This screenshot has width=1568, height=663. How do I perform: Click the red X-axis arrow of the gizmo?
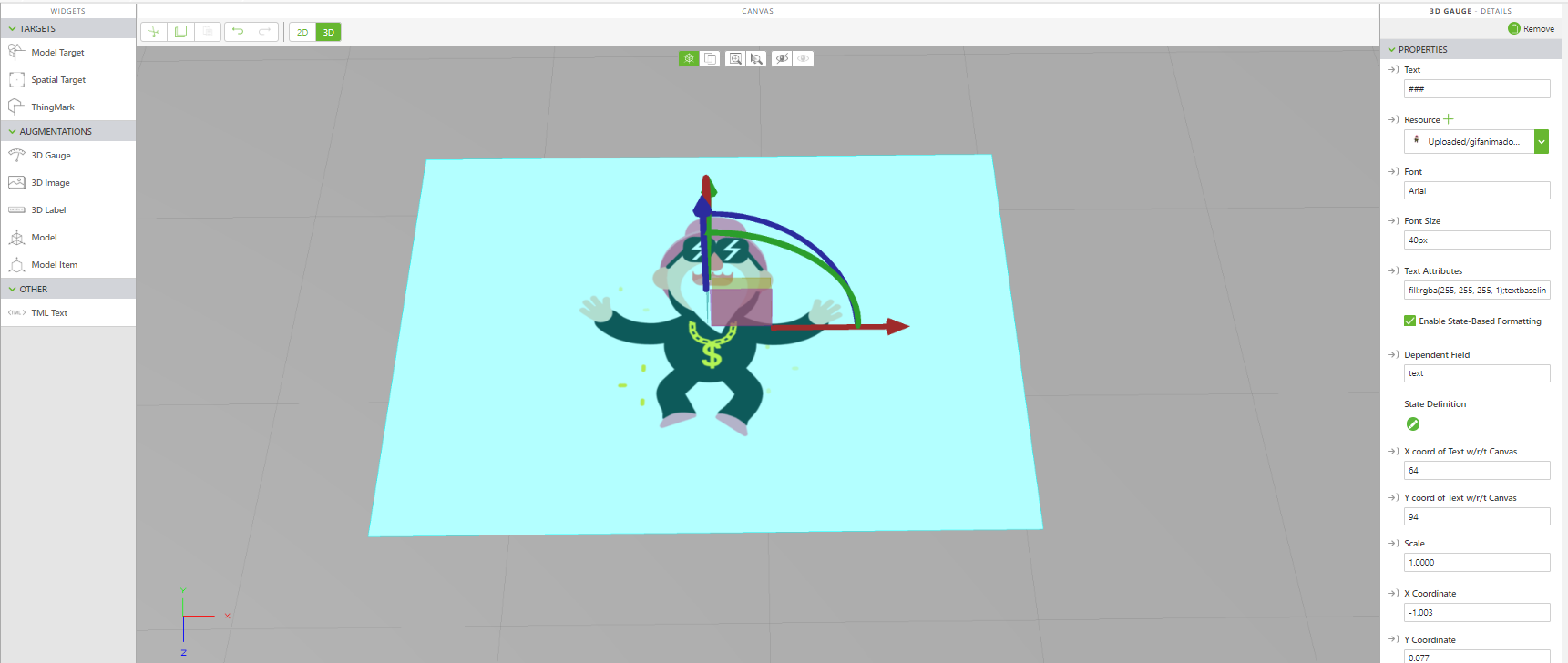pos(897,327)
